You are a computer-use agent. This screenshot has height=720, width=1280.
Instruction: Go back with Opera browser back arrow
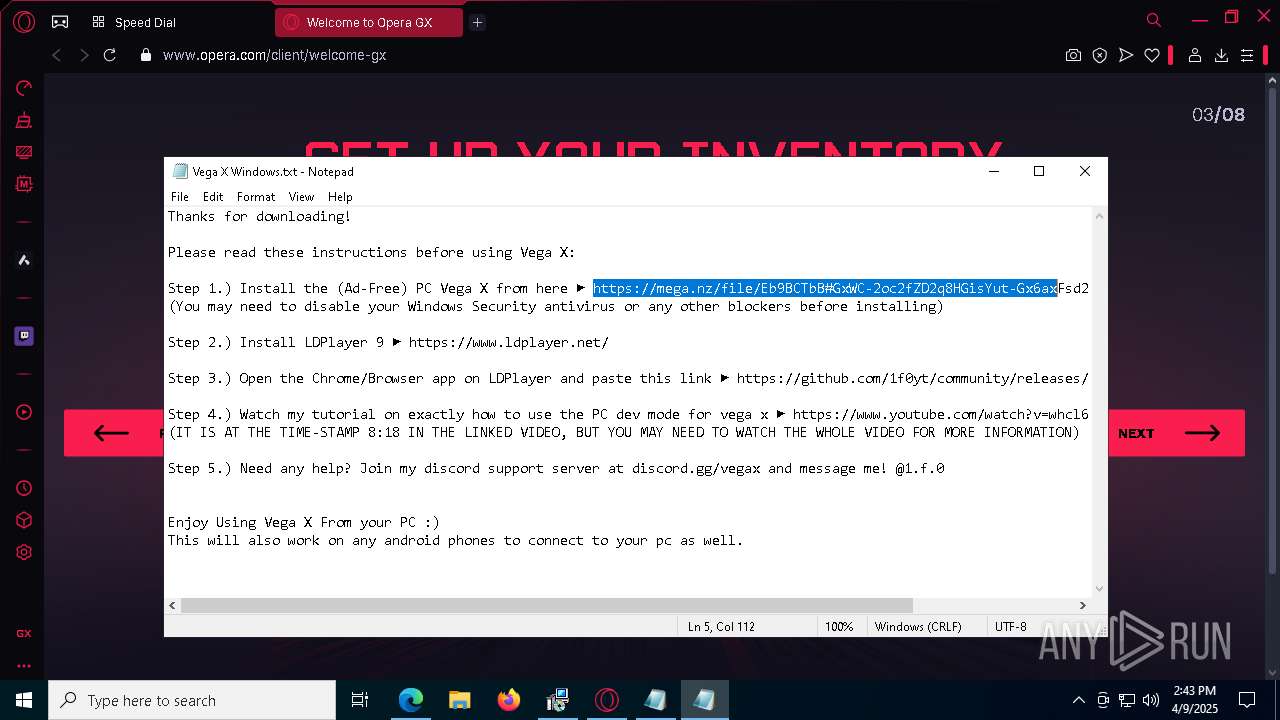(57, 55)
